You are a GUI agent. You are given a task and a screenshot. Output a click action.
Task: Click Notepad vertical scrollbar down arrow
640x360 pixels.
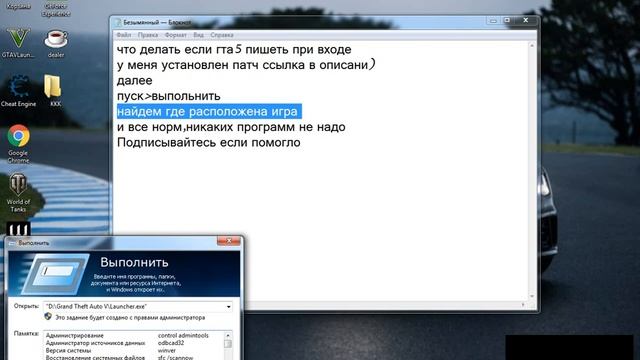click(532, 296)
